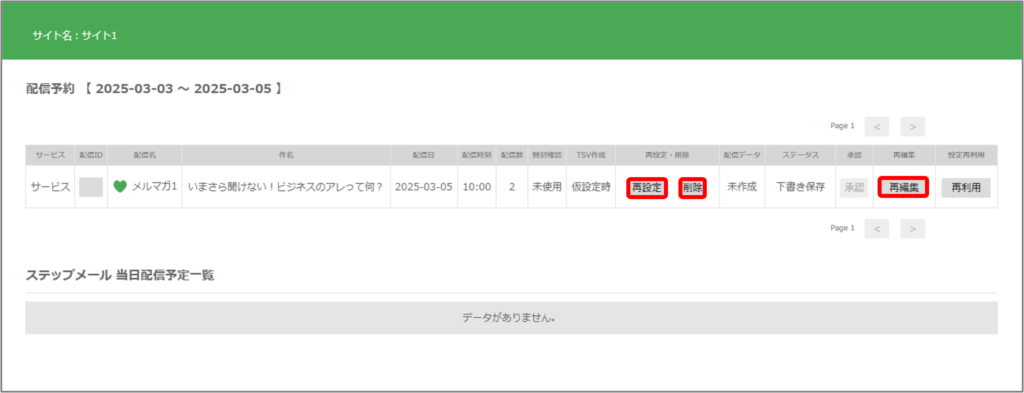
Task: Click the ステータス column header
Action: pos(801,155)
